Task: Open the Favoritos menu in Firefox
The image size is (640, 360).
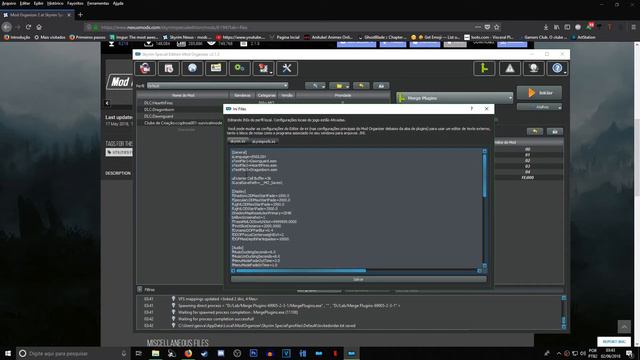Action: coord(75,3)
